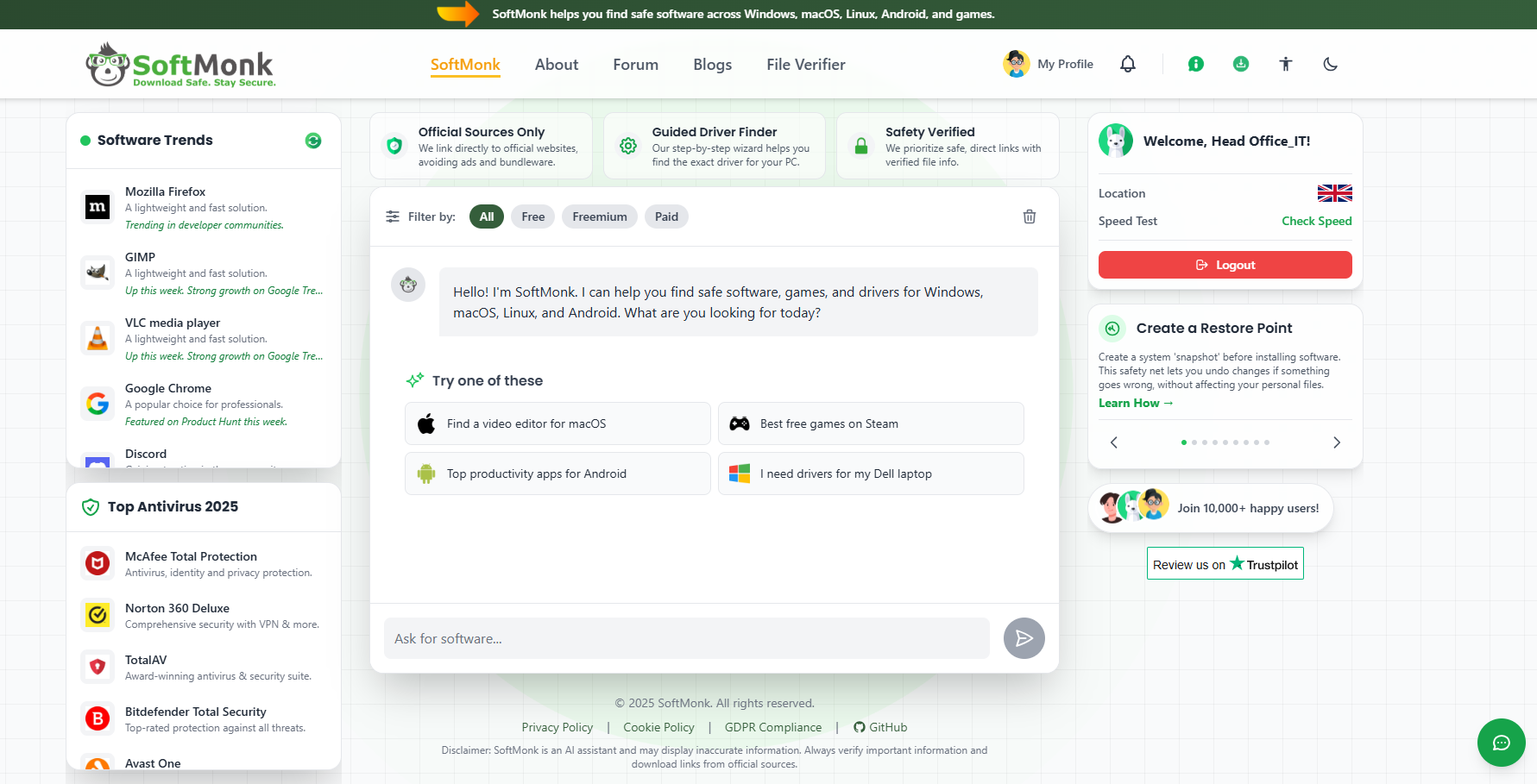Image resolution: width=1537 pixels, height=784 pixels.
Task: Switch to the Forum tab
Action: 635,64
